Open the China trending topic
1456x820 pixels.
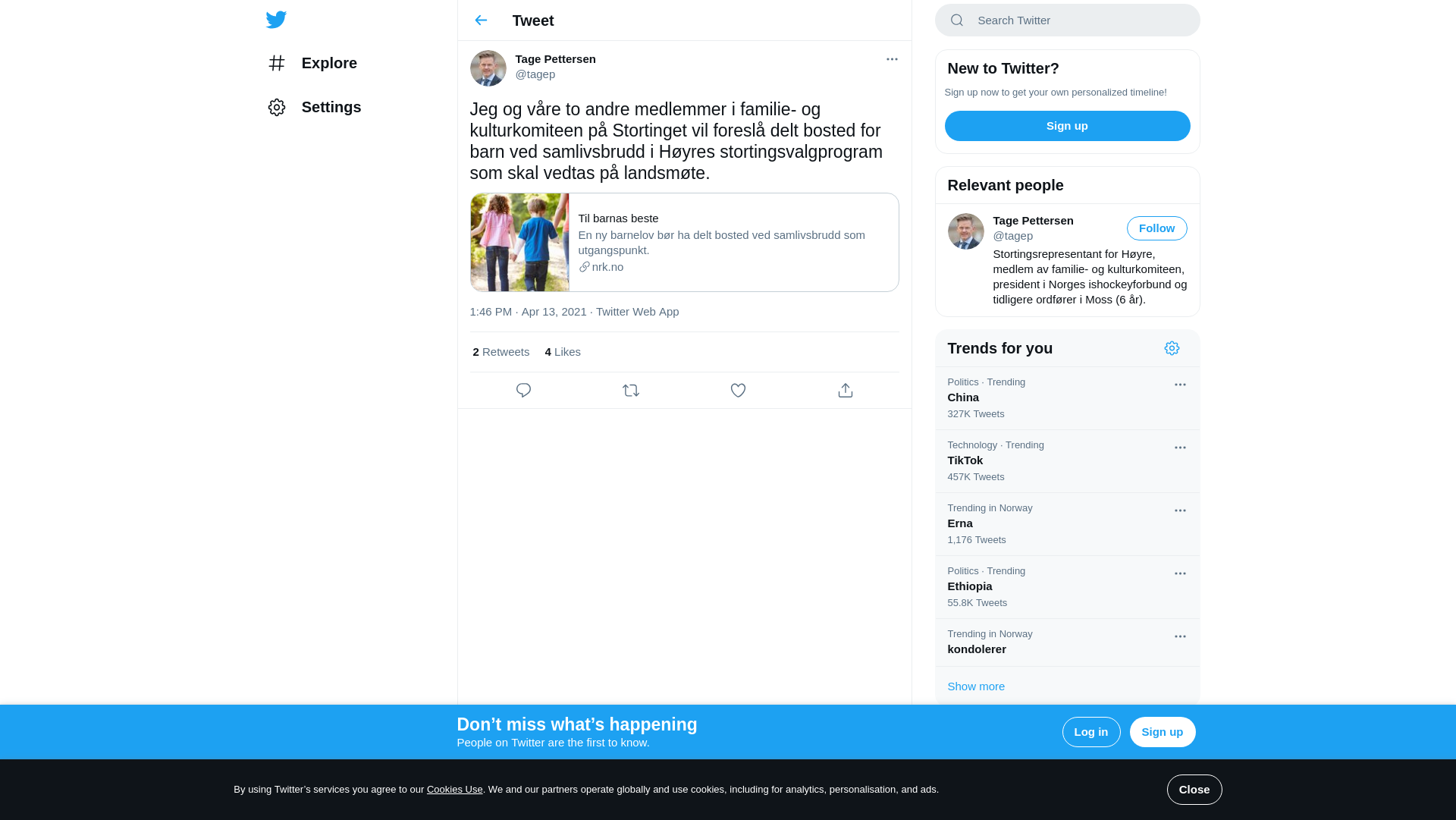[x=1067, y=398]
